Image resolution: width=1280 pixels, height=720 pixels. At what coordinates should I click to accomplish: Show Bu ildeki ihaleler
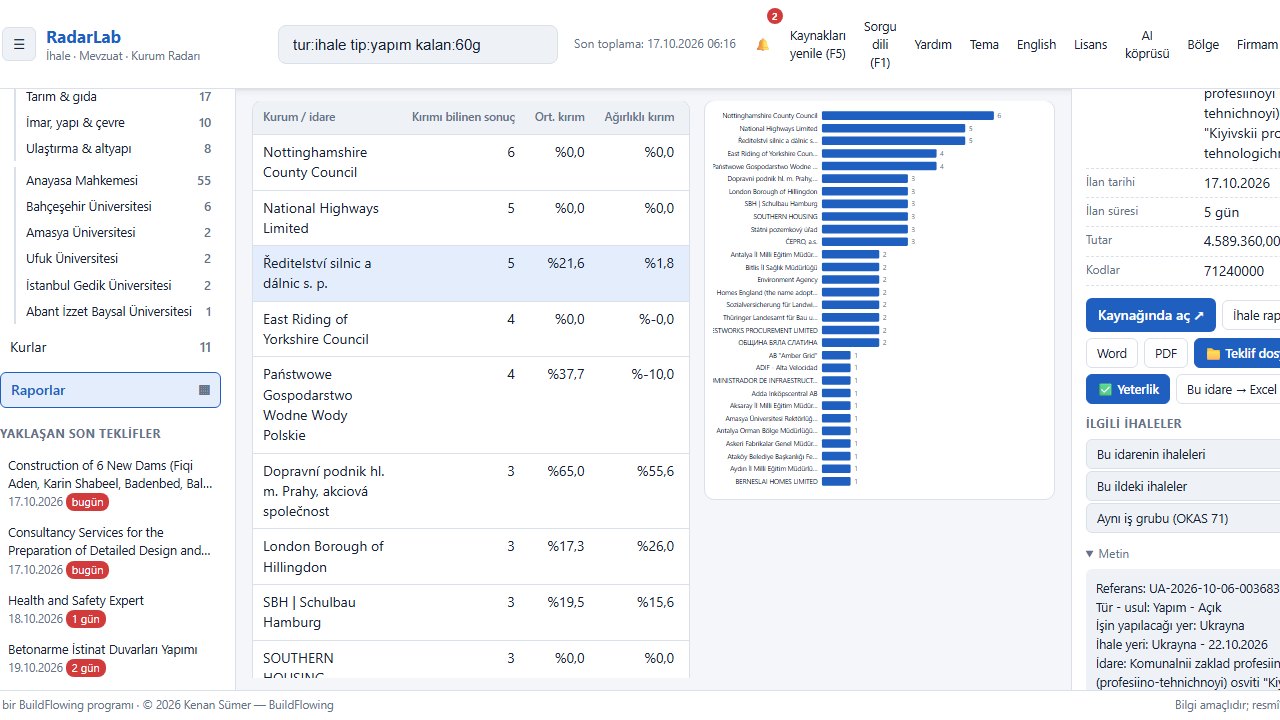pos(1183,486)
